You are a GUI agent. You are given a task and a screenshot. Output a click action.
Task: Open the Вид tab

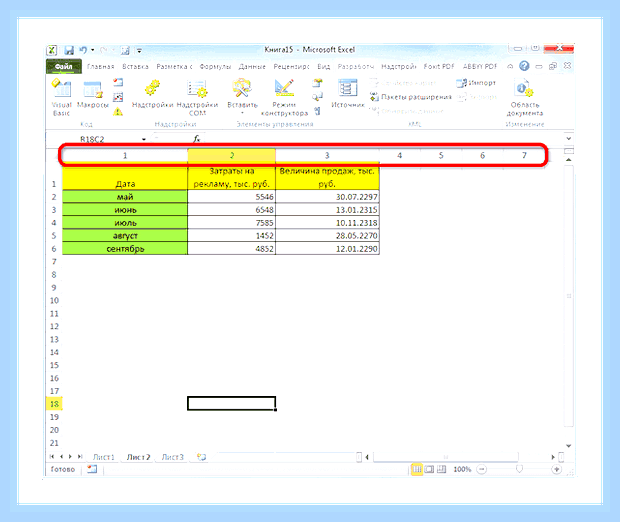click(323, 66)
